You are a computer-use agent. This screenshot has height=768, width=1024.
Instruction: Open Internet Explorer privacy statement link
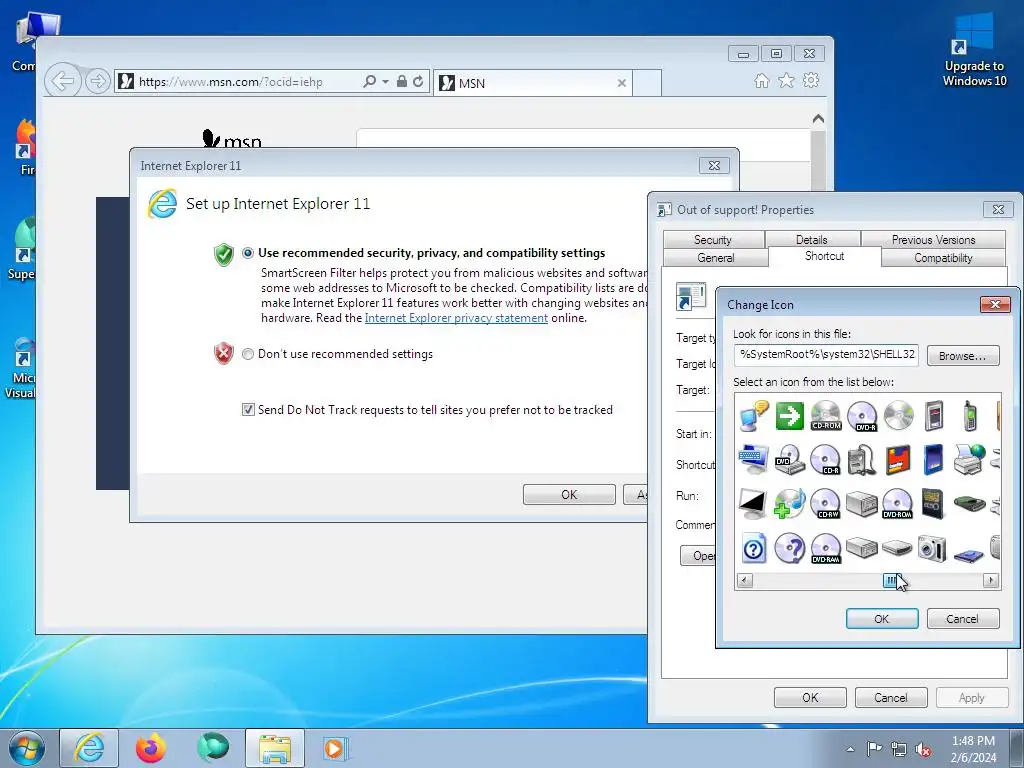(x=456, y=318)
